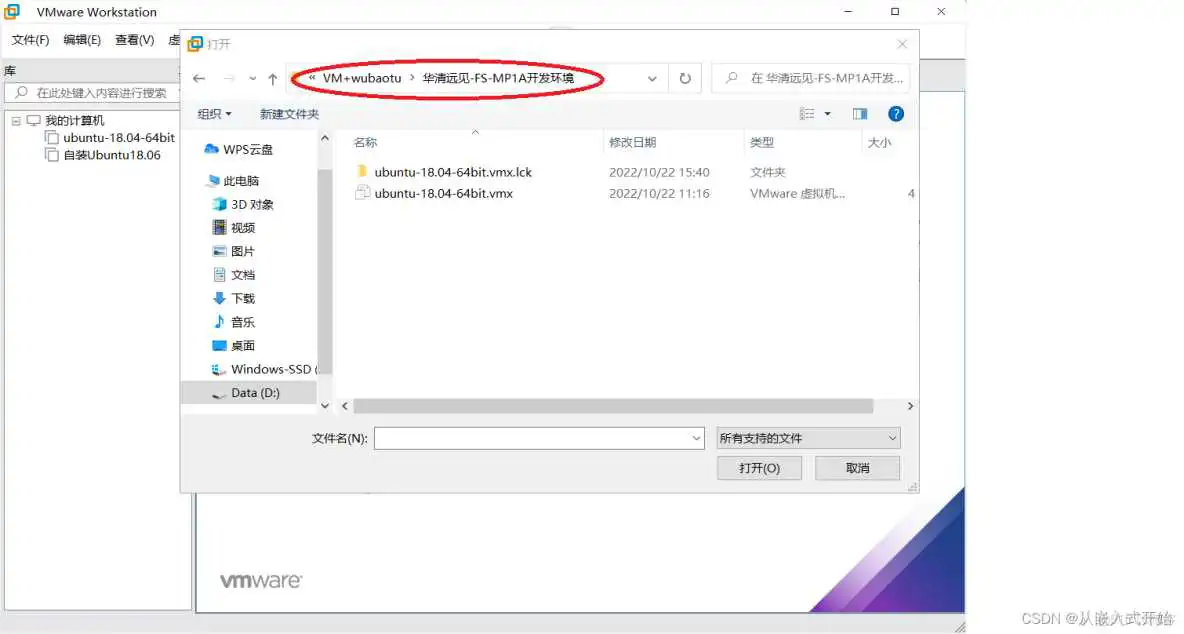Open the 所有支持的文件 file type dropdown
Image resolution: width=1184 pixels, height=634 pixels.
(x=807, y=437)
